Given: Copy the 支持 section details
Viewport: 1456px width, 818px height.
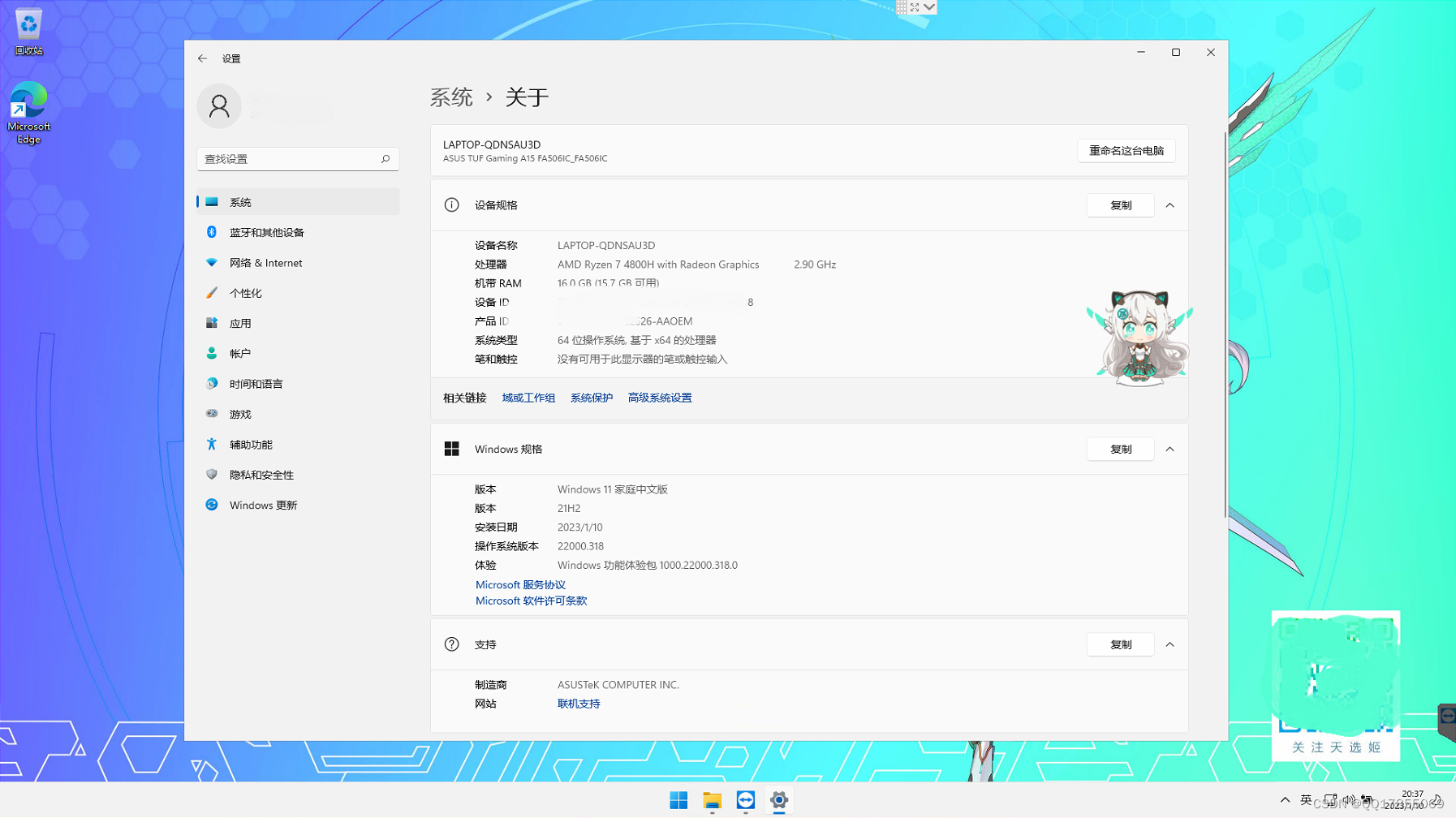Looking at the screenshot, I should pos(1120,645).
